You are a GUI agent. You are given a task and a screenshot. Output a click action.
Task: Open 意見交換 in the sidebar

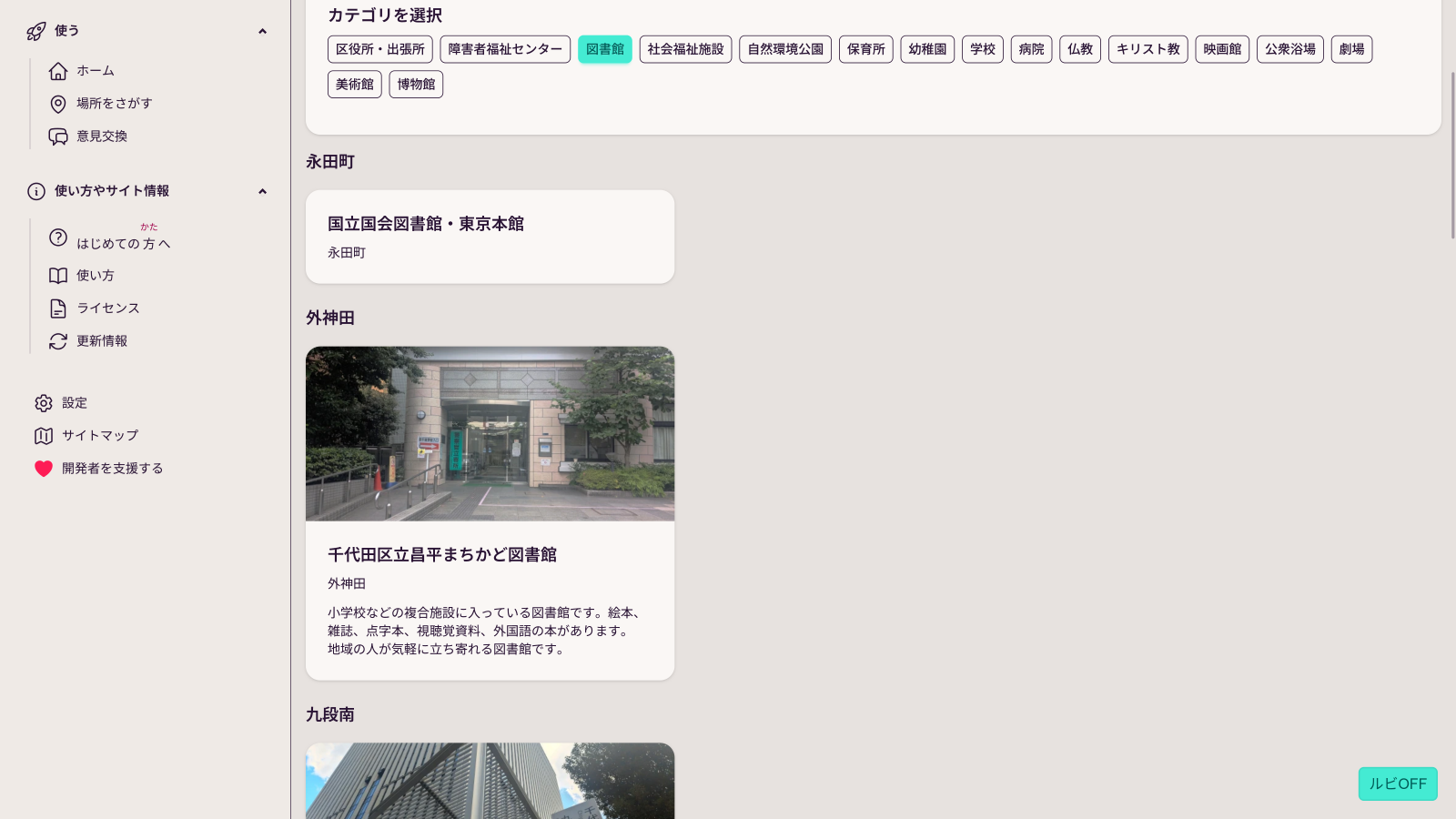(102, 136)
